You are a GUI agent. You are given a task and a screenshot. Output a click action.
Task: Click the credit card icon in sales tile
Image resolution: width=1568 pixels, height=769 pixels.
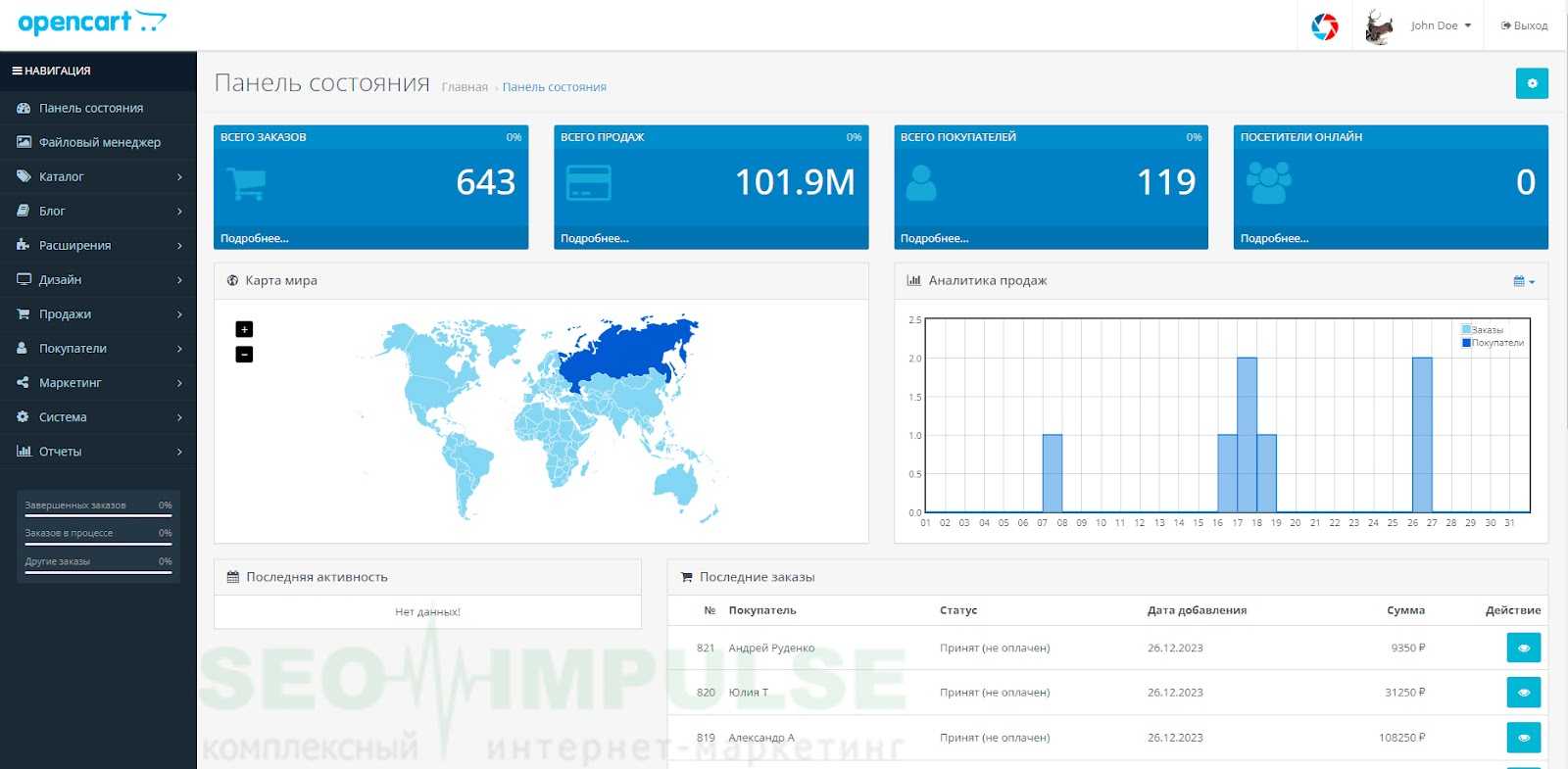(588, 183)
